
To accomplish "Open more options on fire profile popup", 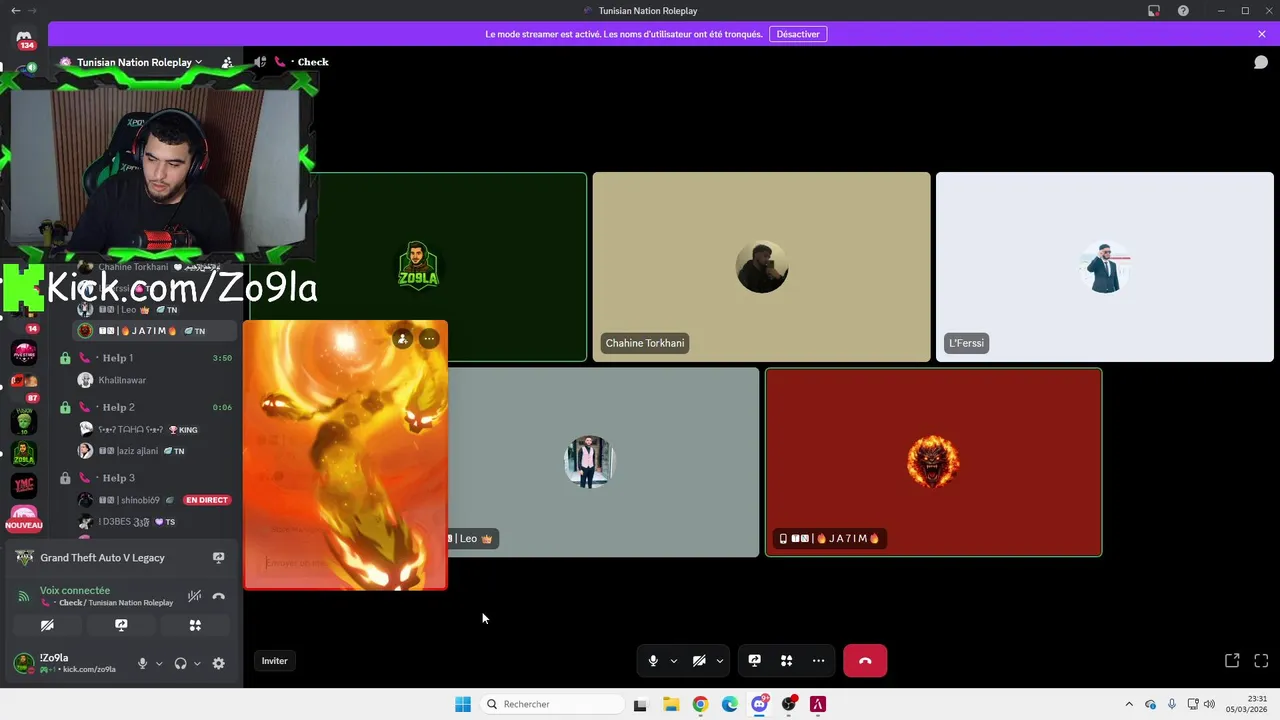I will [x=429, y=339].
